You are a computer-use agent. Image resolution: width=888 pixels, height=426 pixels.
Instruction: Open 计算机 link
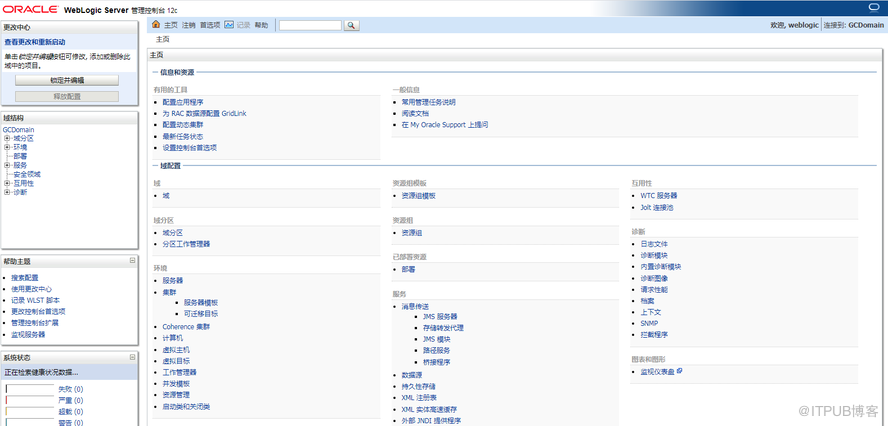pos(173,338)
